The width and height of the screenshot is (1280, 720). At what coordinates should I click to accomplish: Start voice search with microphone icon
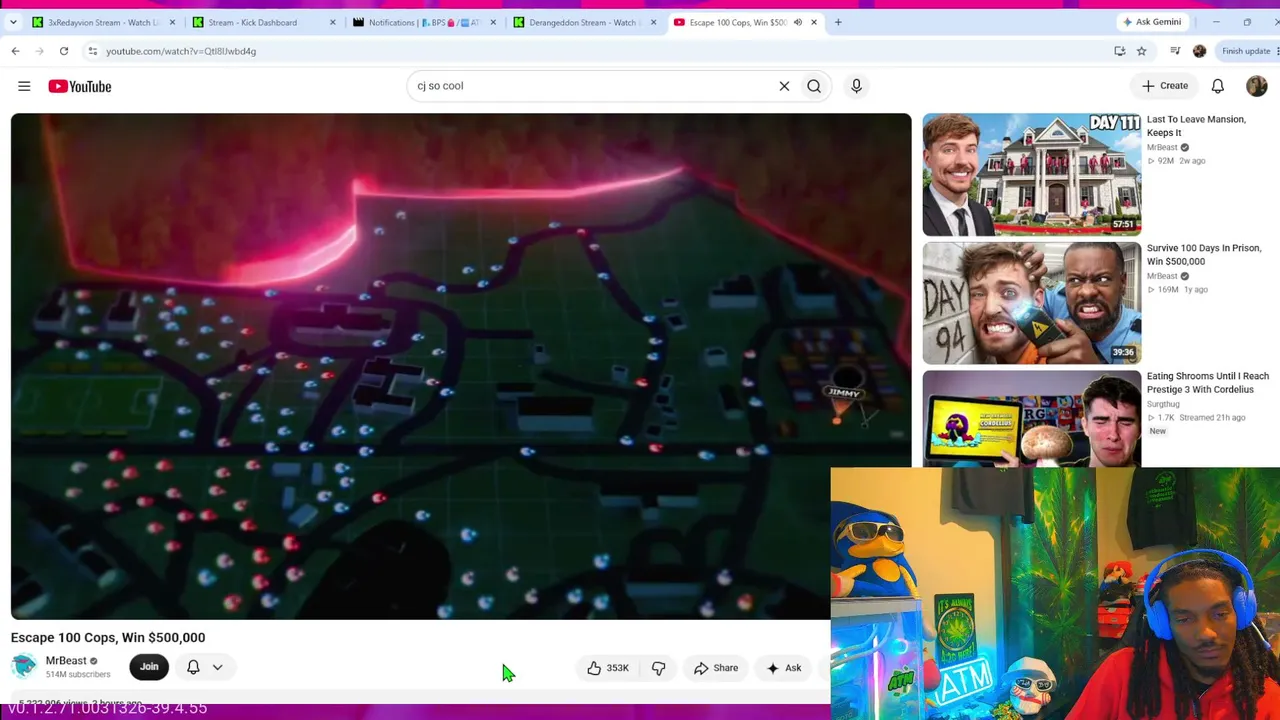(856, 86)
